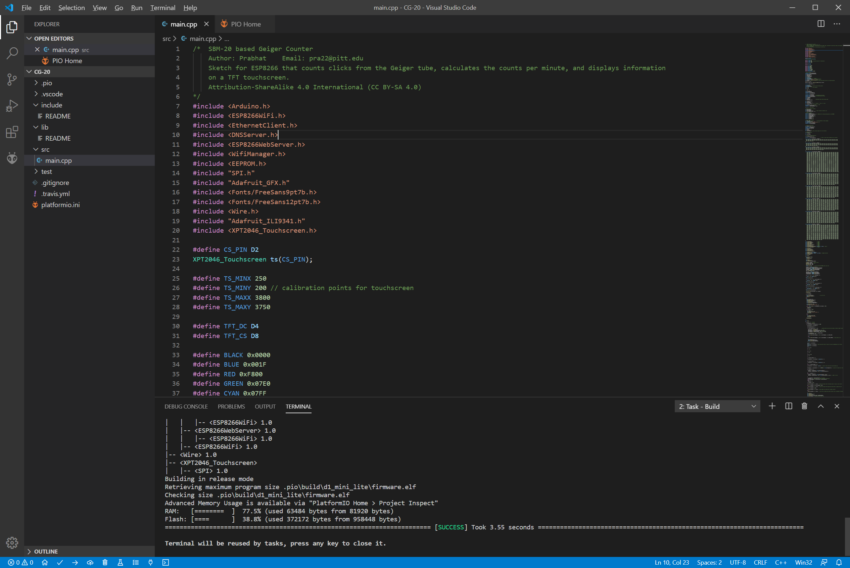Collapse the src folder

pos(45,149)
